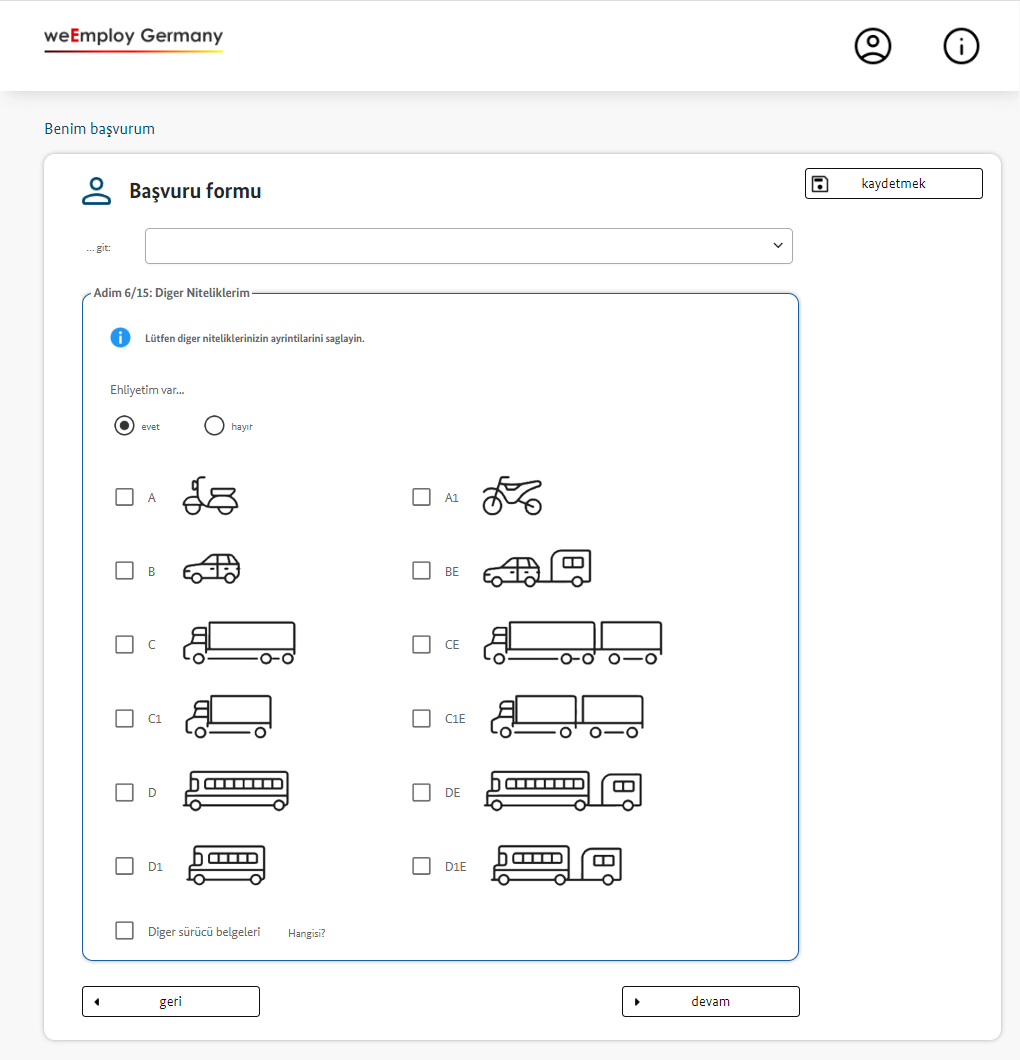Viewport: 1020px width, 1060px height.
Task: Click the 'Adim 6/15: Diger Niteliklerim' title
Action: pyautogui.click(x=172, y=293)
